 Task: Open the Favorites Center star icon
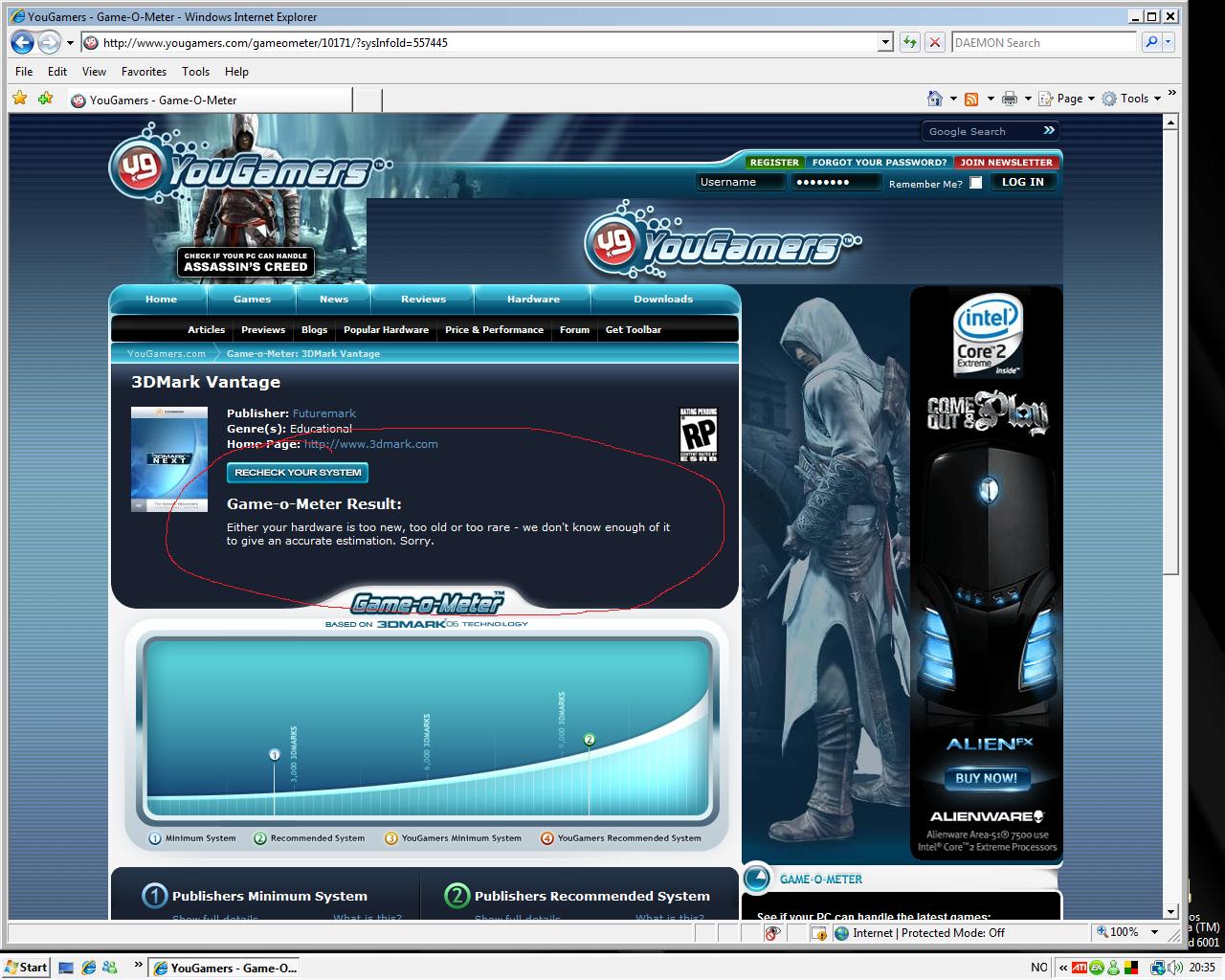[19, 99]
